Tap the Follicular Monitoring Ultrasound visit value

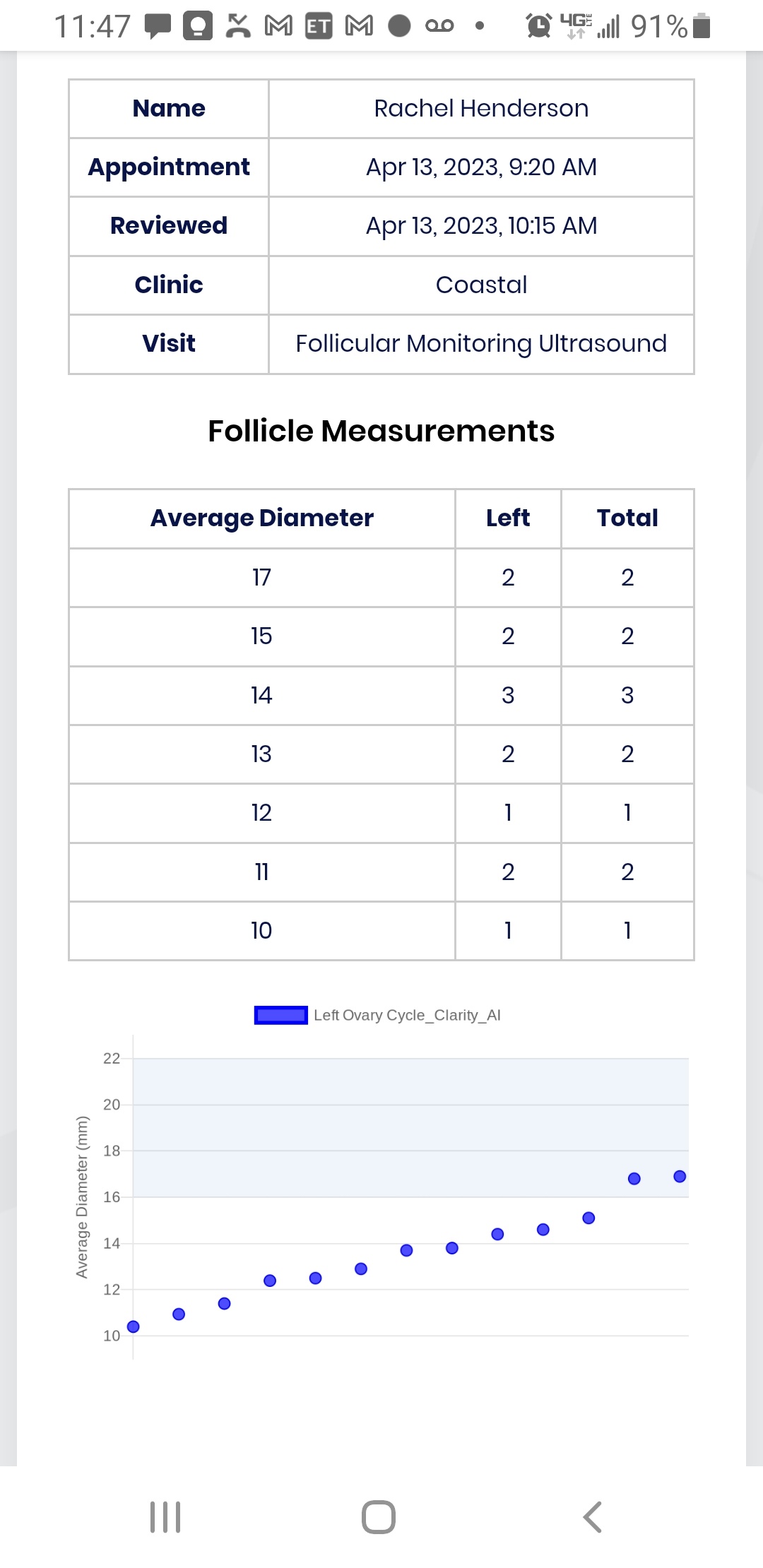tap(481, 343)
